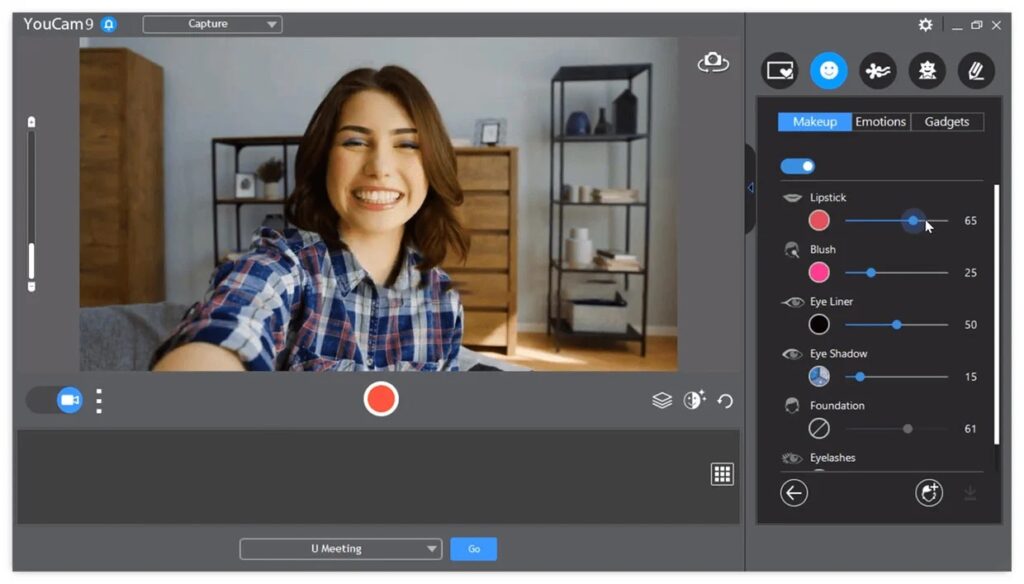1024x584 pixels.
Task: Switch to the Gadgets tab
Action: click(947, 122)
